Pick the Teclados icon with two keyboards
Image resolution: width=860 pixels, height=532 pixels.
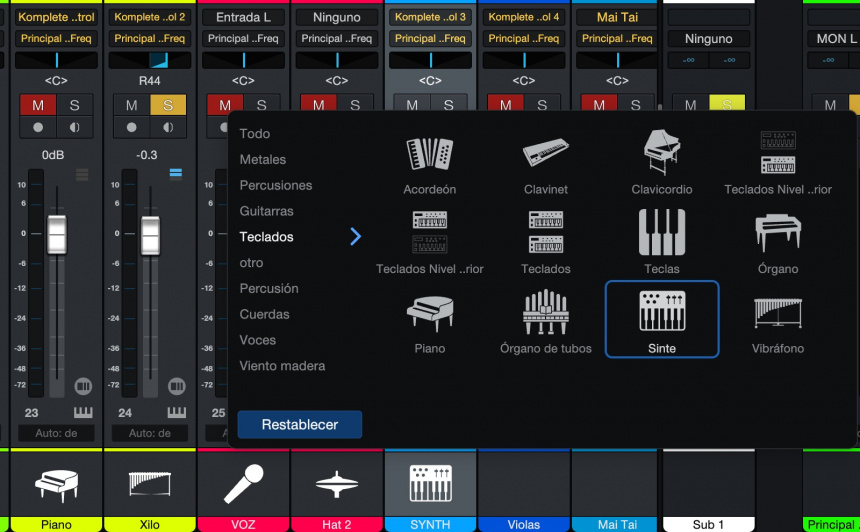pos(546,232)
